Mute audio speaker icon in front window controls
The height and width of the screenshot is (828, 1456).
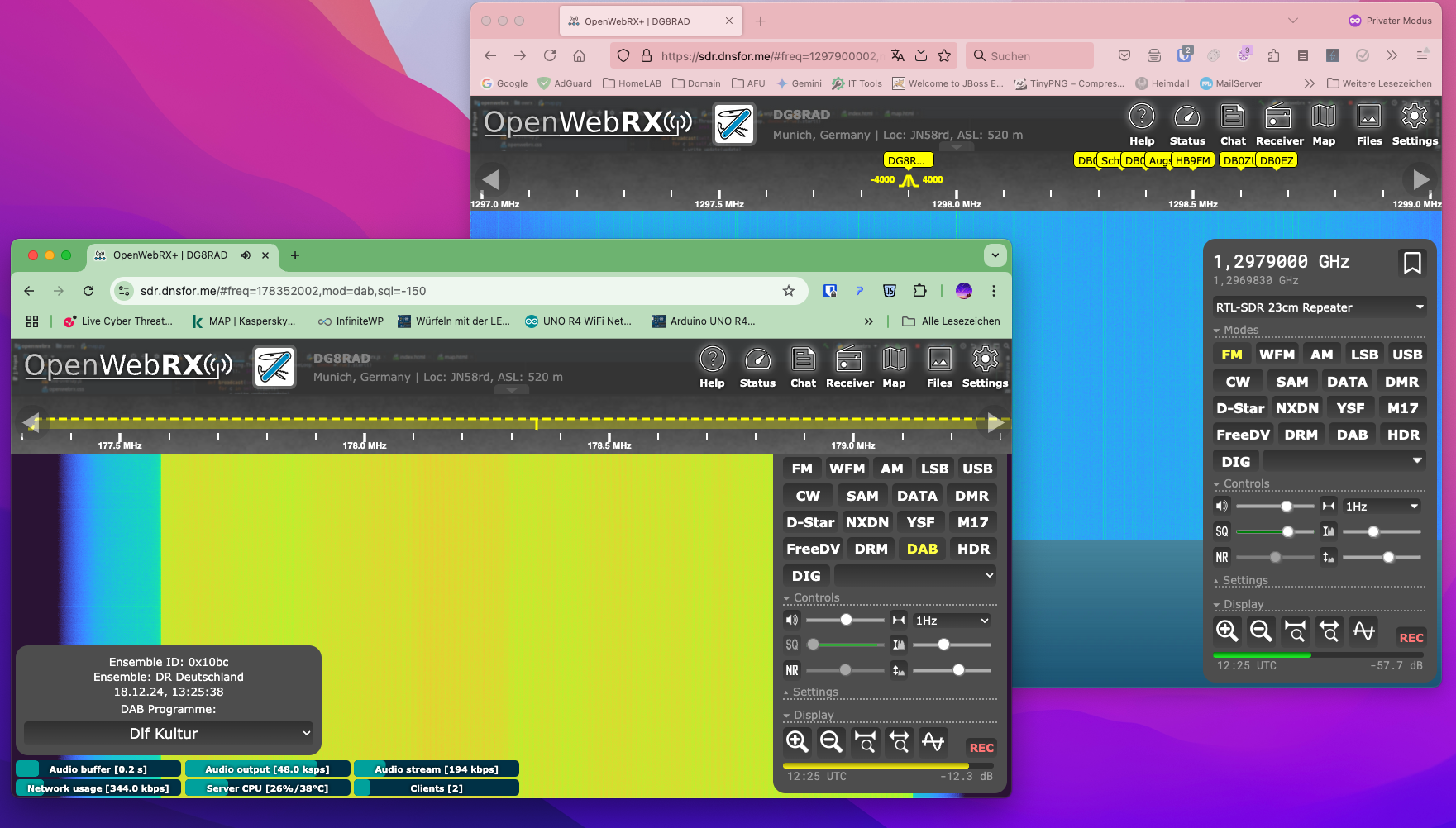(792, 620)
